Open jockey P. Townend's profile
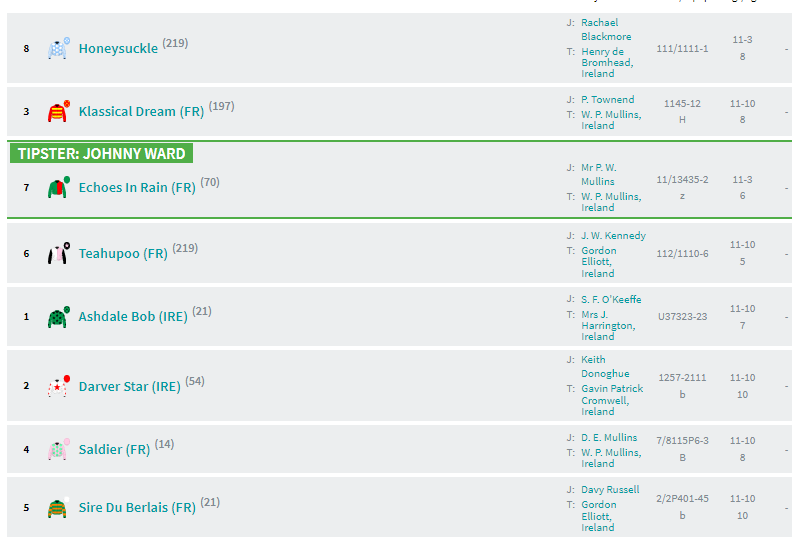The width and height of the screenshot is (792, 549). pos(608,99)
